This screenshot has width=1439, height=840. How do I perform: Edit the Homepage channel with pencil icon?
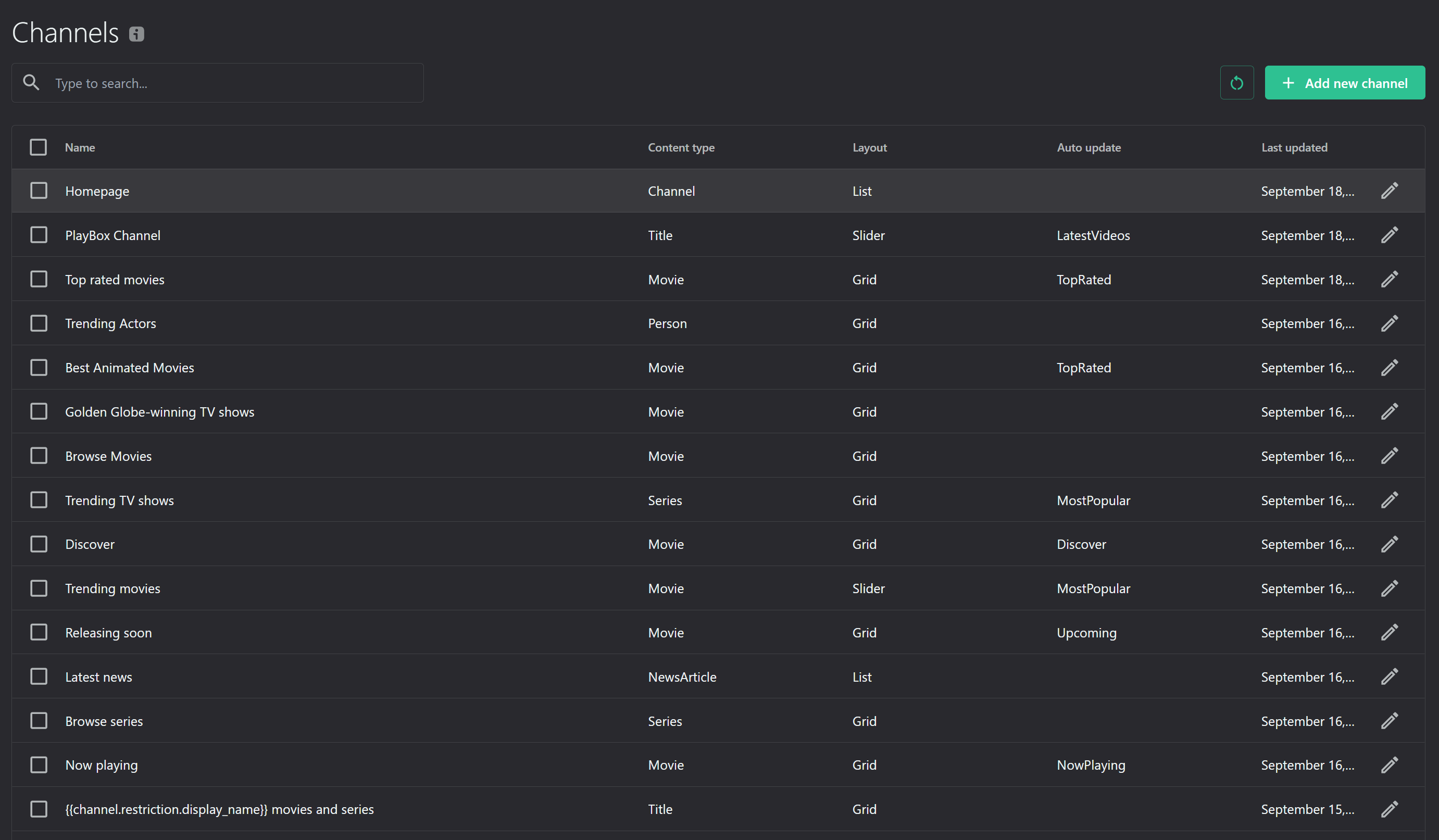pos(1390,191)
